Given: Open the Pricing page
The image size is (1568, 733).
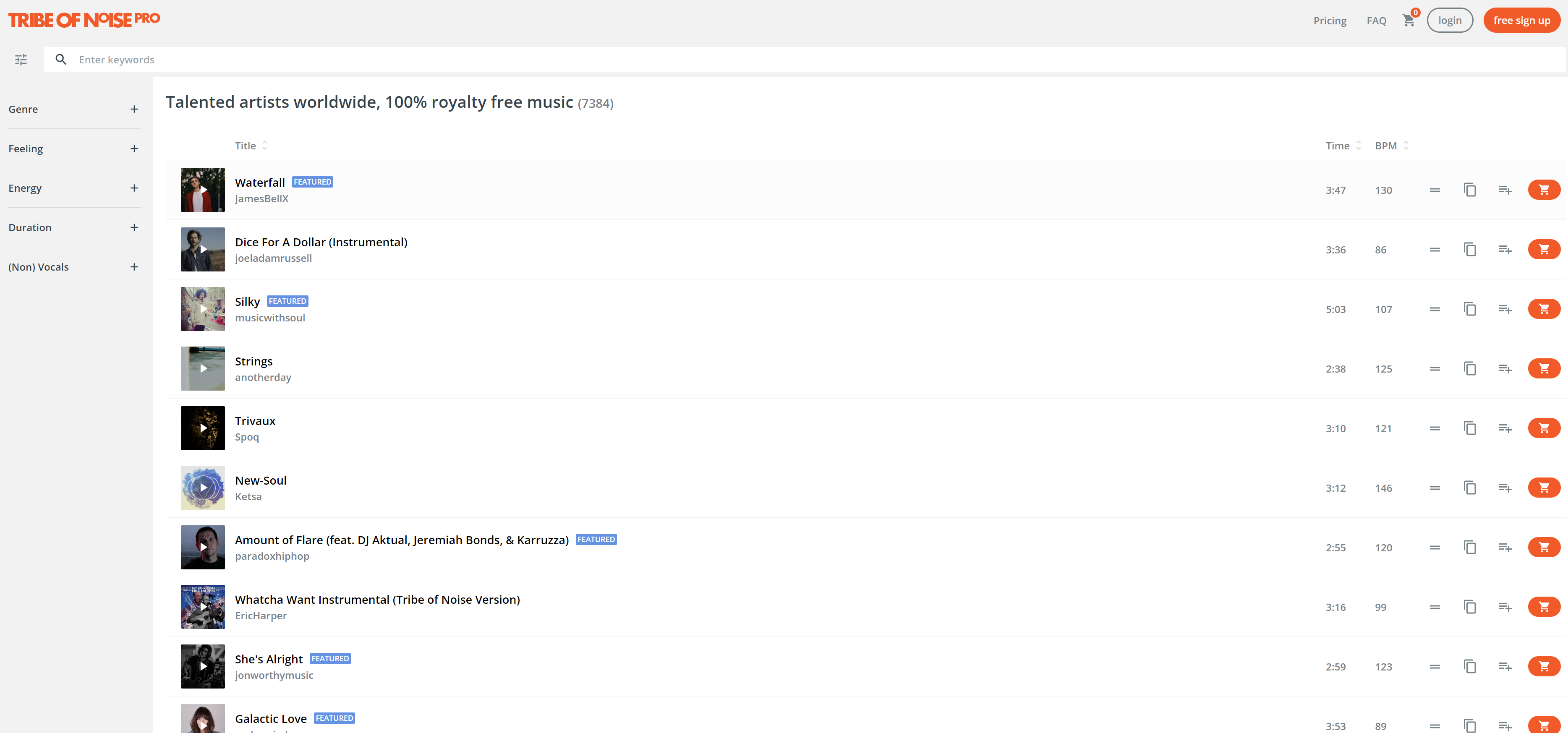Looking at the screenshot, I should [1329, 21].
